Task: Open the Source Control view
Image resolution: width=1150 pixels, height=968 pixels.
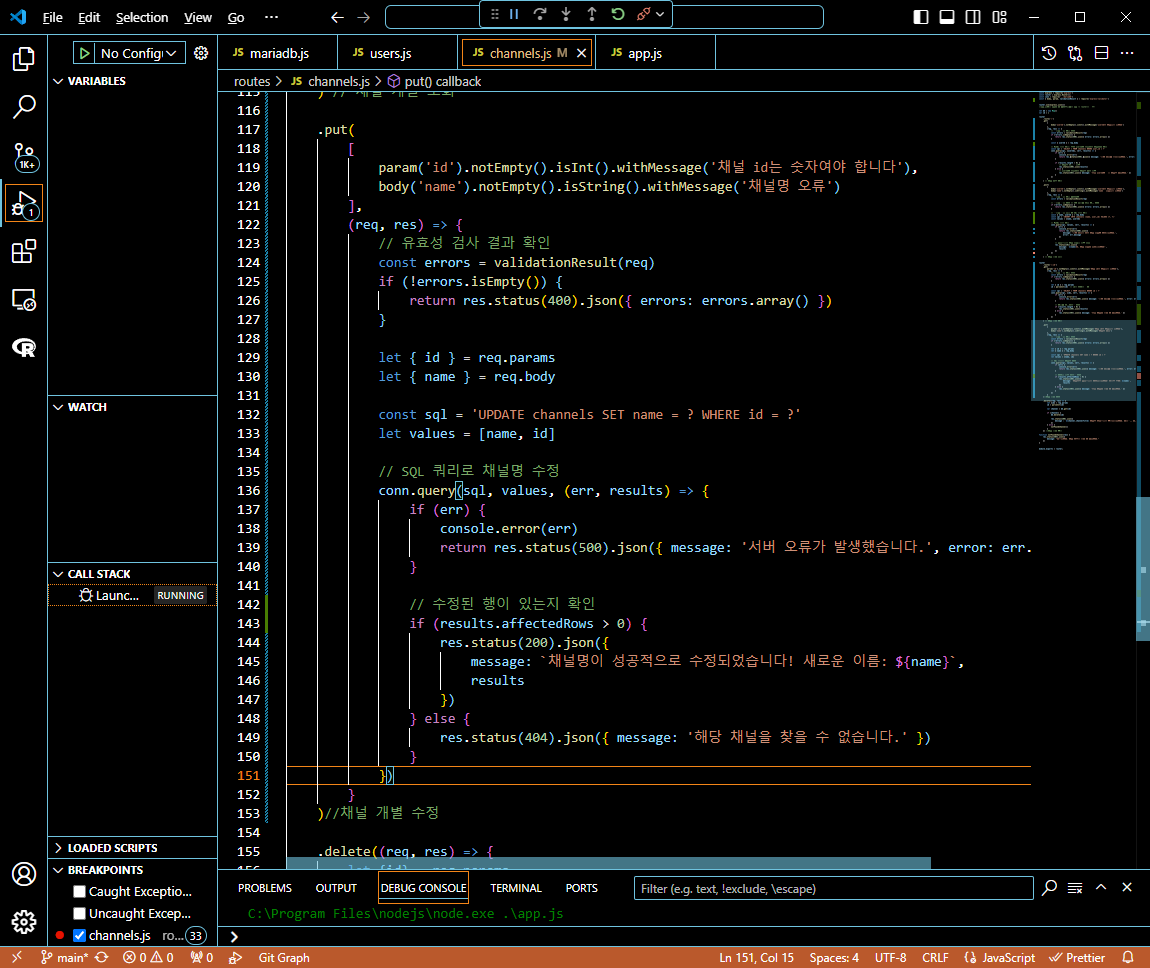Action: click(x=23, y=155)
